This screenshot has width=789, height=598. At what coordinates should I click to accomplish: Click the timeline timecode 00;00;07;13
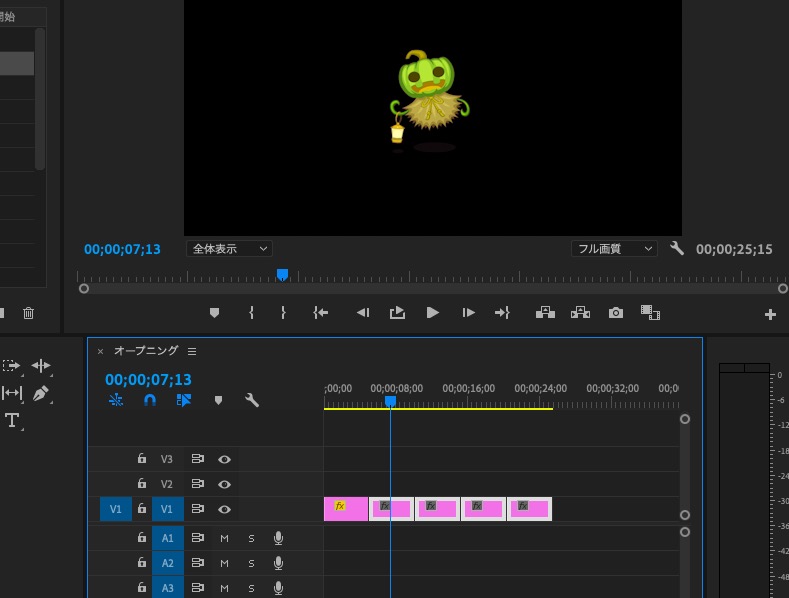pyautogui.click(x=148, y=380)
